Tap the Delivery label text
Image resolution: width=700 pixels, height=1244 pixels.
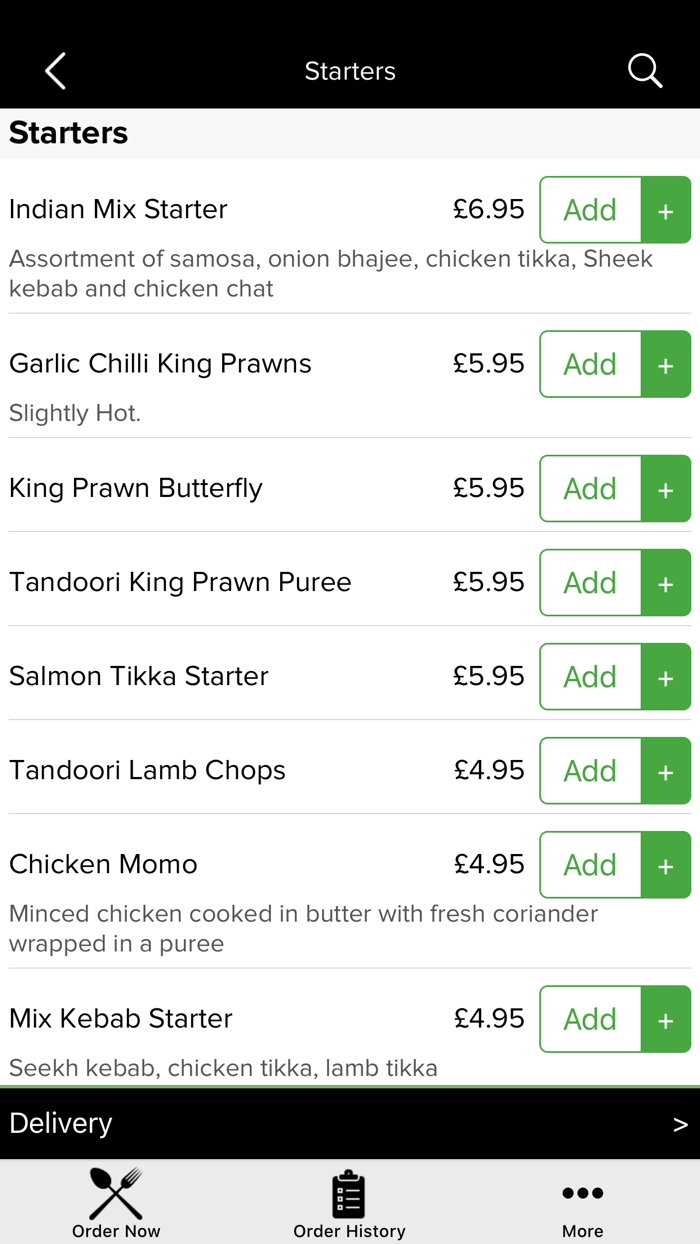pyautogui.click(x=61, y=1123)
